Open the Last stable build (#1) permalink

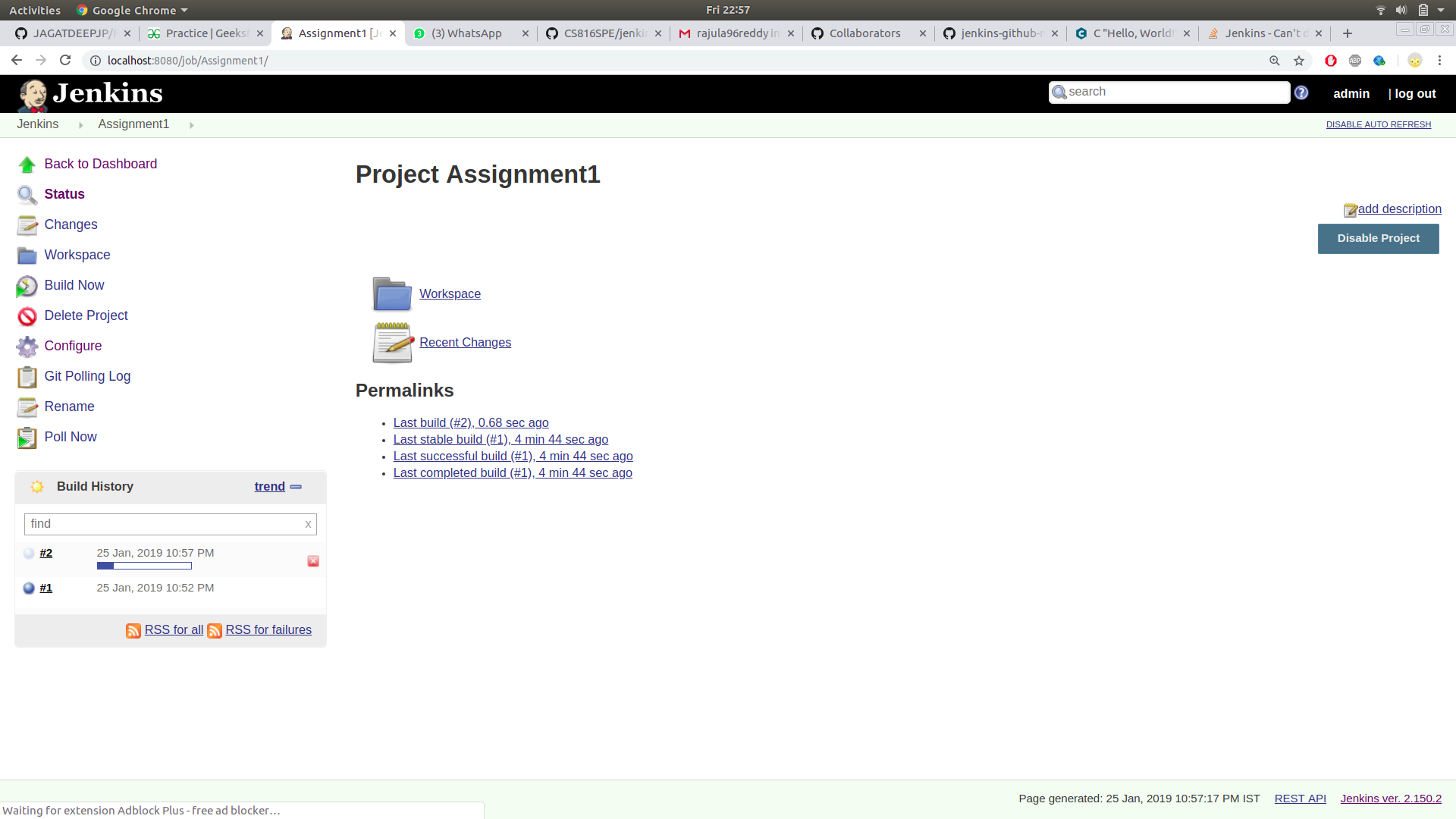coord(500,440)
